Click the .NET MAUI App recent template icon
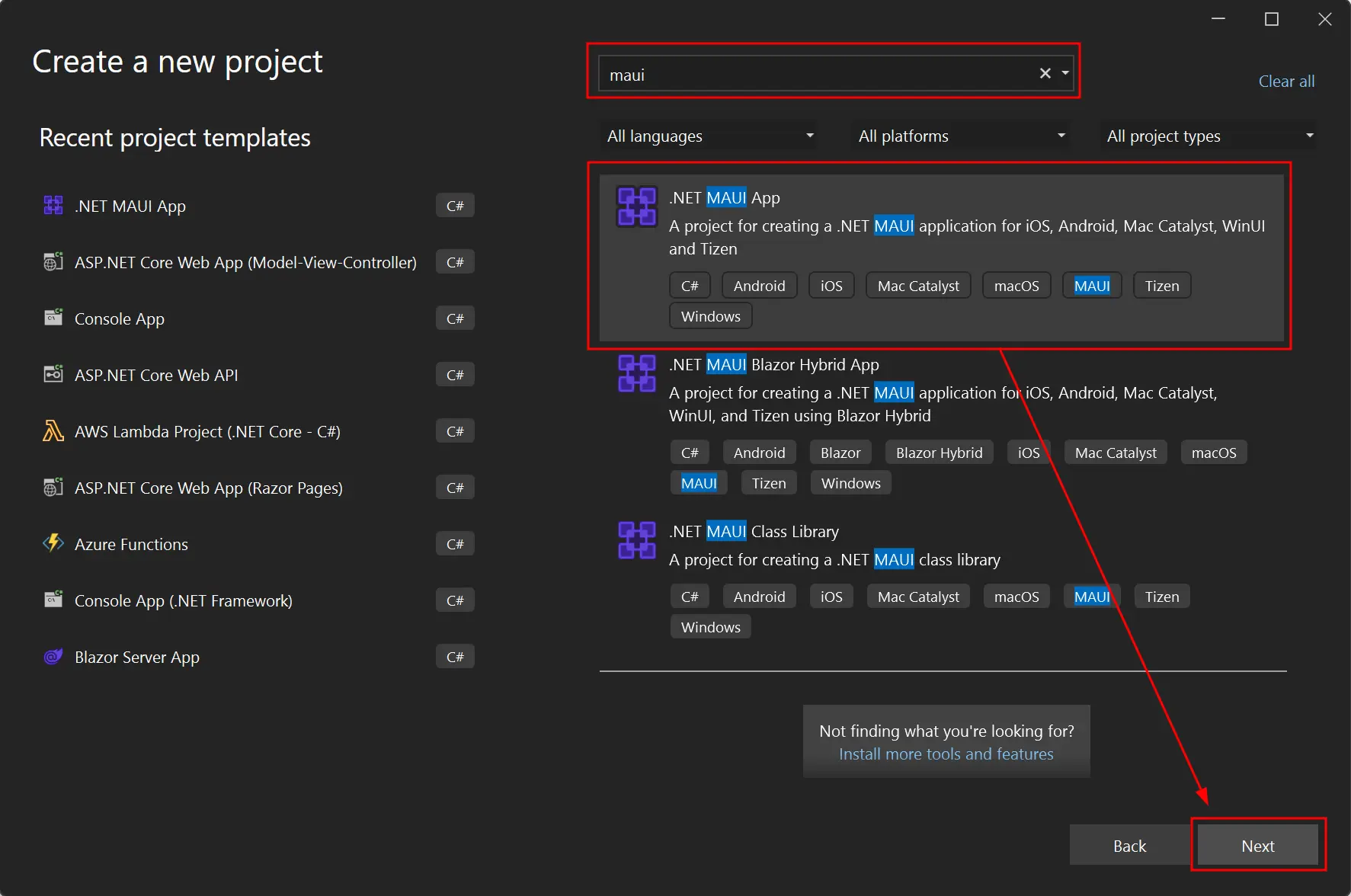The height and width of the screenshot is (896, 1351). (x=53, y=206)
